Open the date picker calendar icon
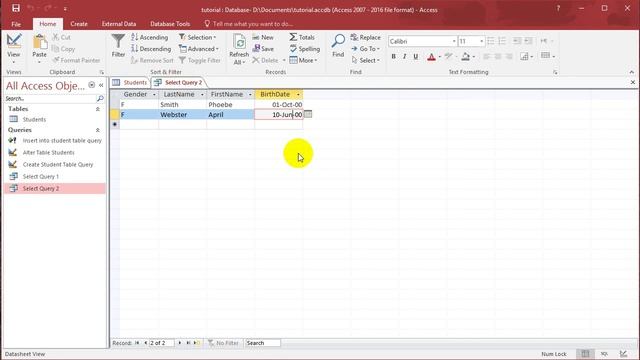The width and height of the screenshot is (640, 360). coord(308,114)
